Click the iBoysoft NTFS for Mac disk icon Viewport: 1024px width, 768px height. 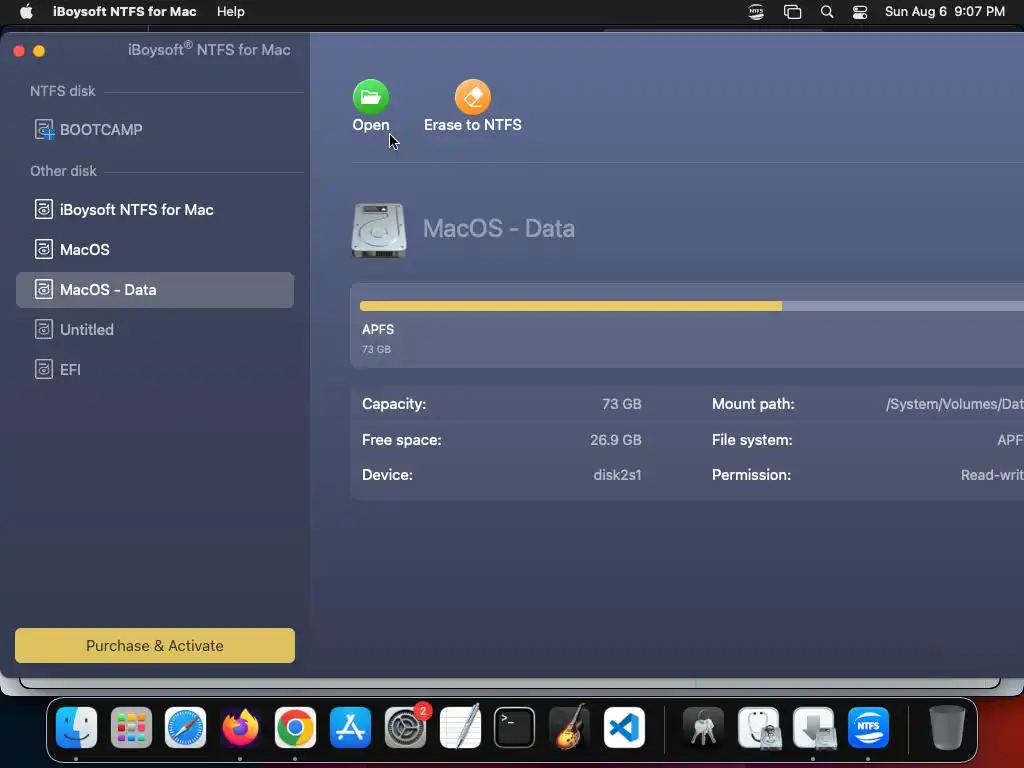(44, 210)
